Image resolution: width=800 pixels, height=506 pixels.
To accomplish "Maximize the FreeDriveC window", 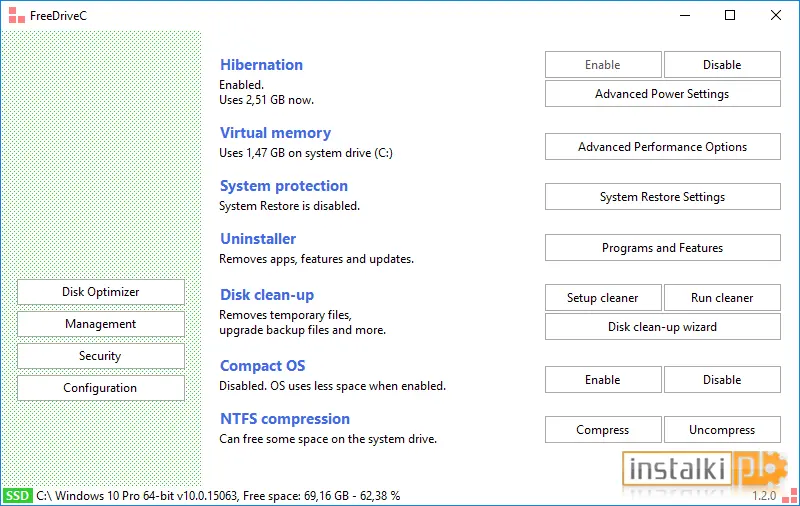I will [730, 15].
